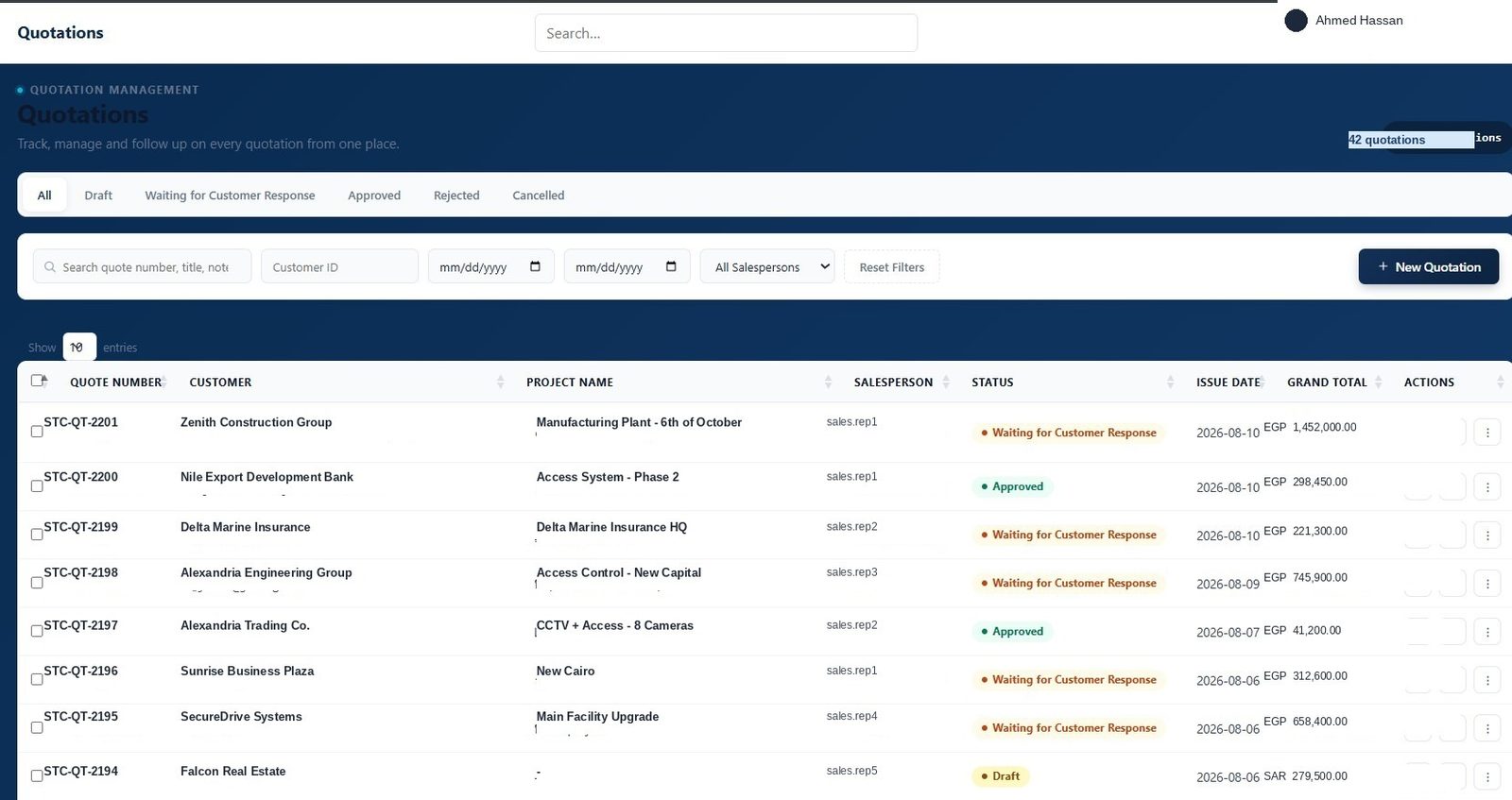Select the STC-QT-2194 row checkbox
This screenshot has height=800, width=1512.
click(x=37, y=774)
